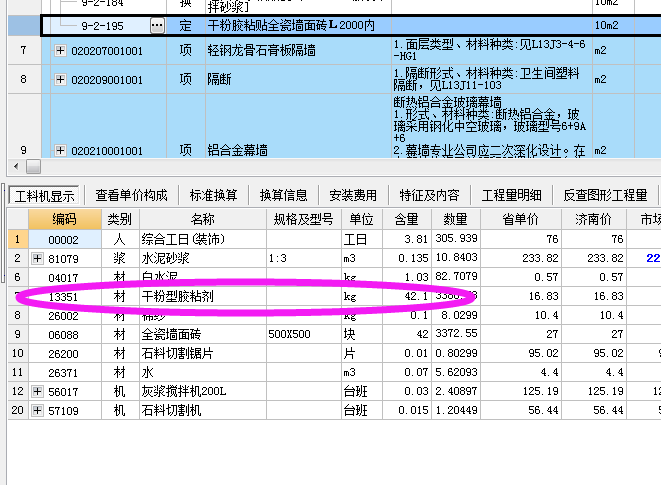Viewport: 661px width, 485px height.
Task: Open 特征及内容 tab
Action: point(429,195)
